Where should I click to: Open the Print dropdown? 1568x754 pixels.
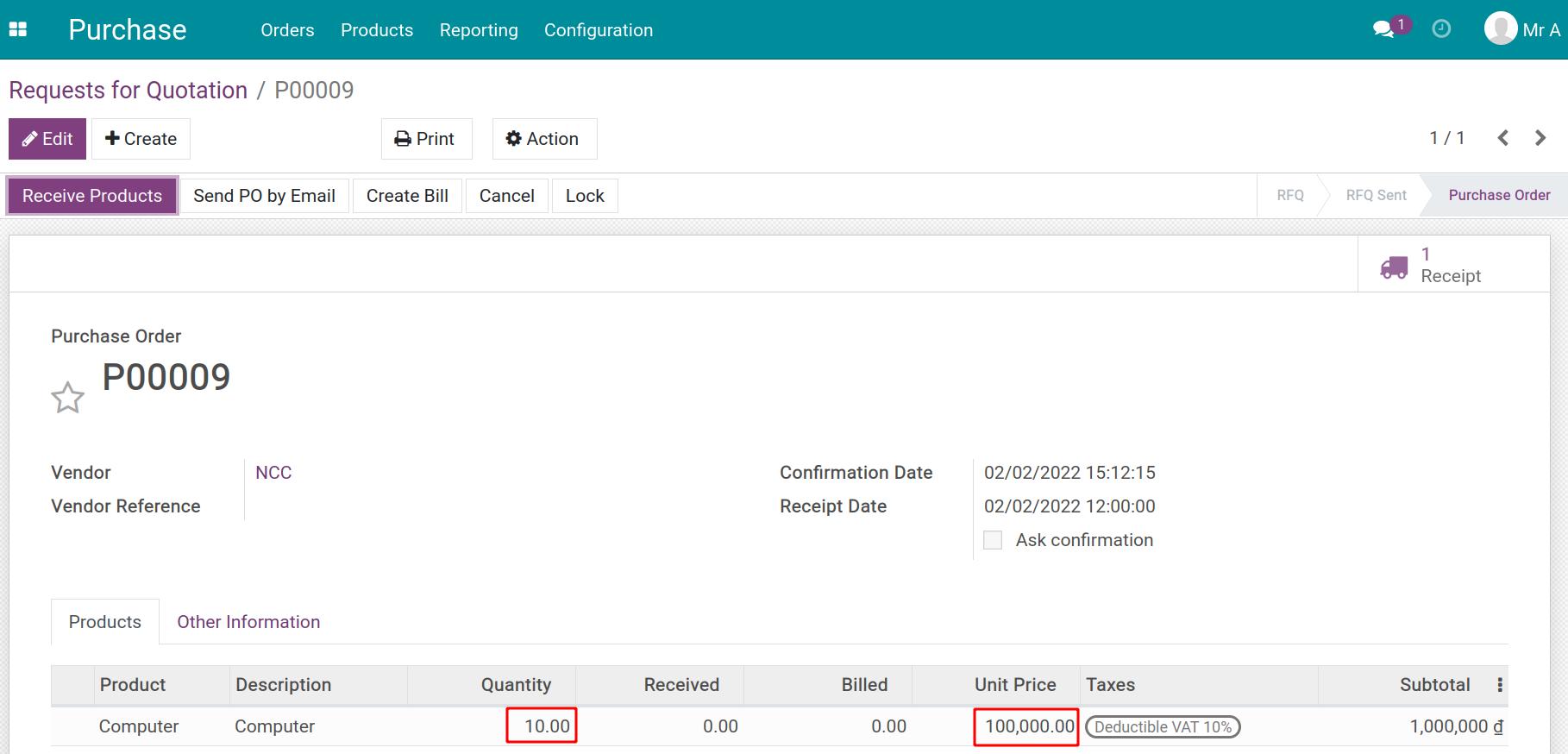(x=426, y=139)
